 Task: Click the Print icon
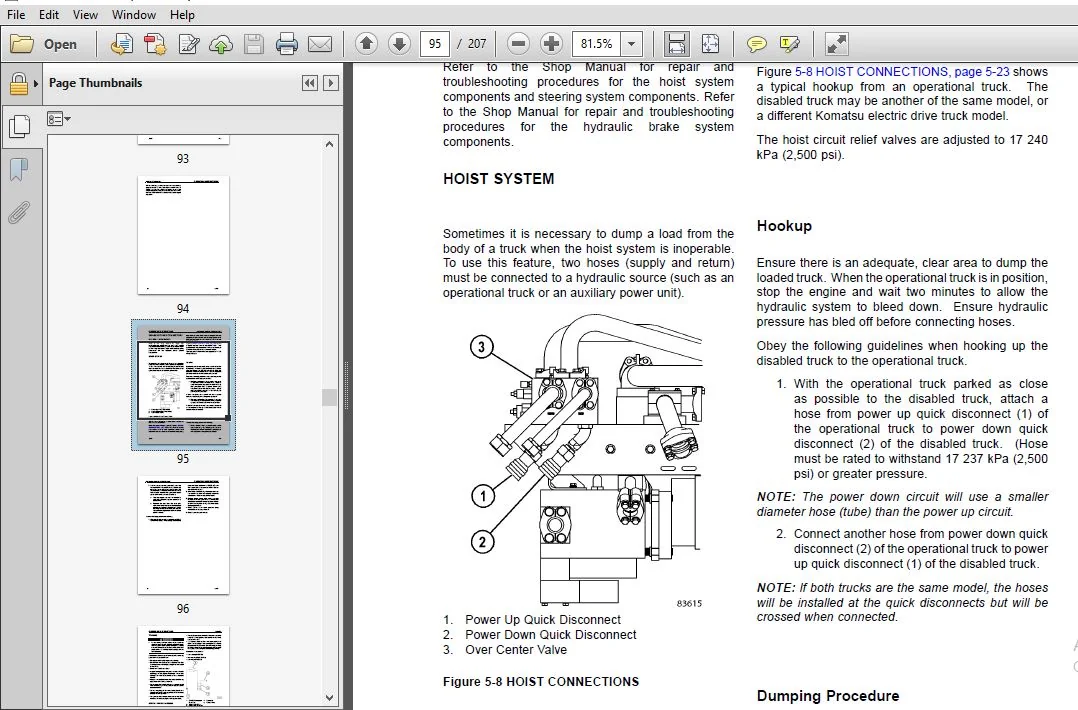(287, 44)
